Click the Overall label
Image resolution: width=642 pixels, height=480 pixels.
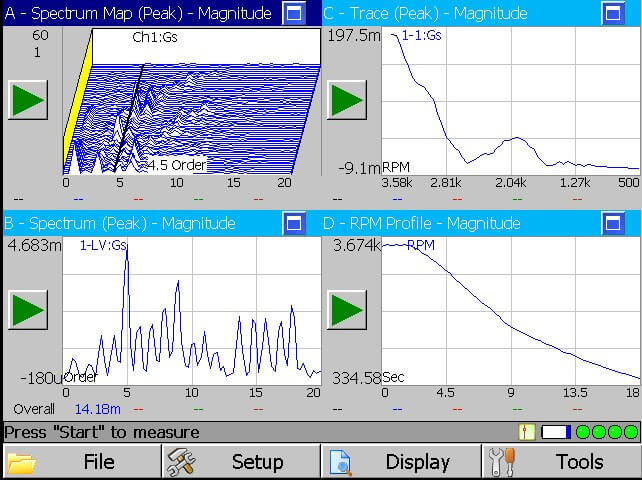pos(34,409)
